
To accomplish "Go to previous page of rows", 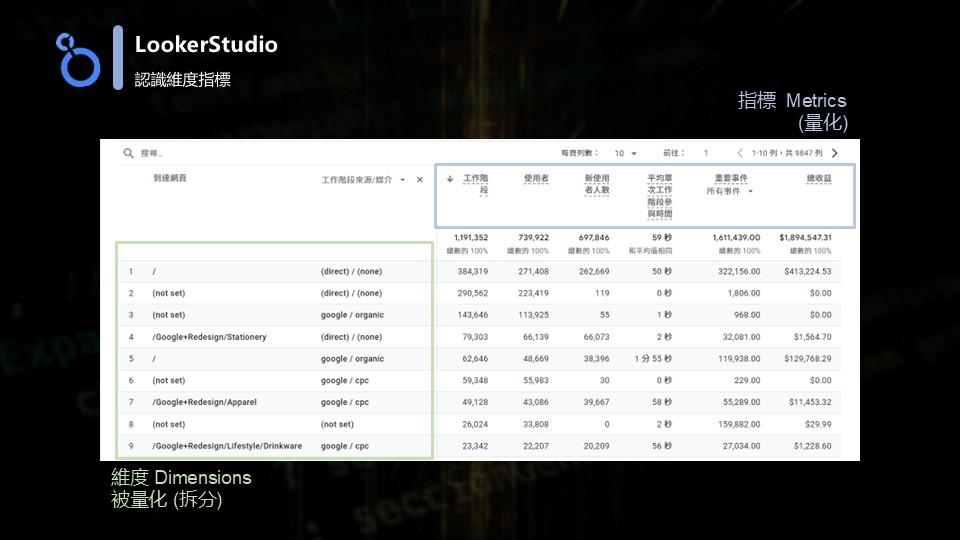I will coord(740,153).
